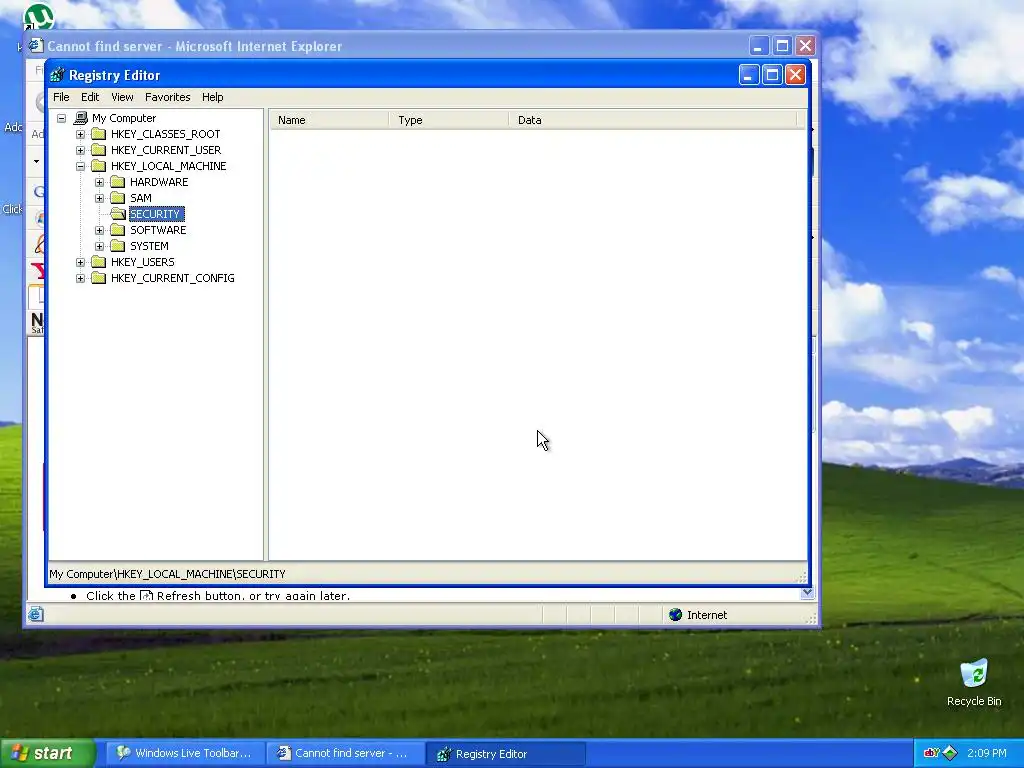Open the Favorites menu in Registry Editor

[x=168, y=97]
